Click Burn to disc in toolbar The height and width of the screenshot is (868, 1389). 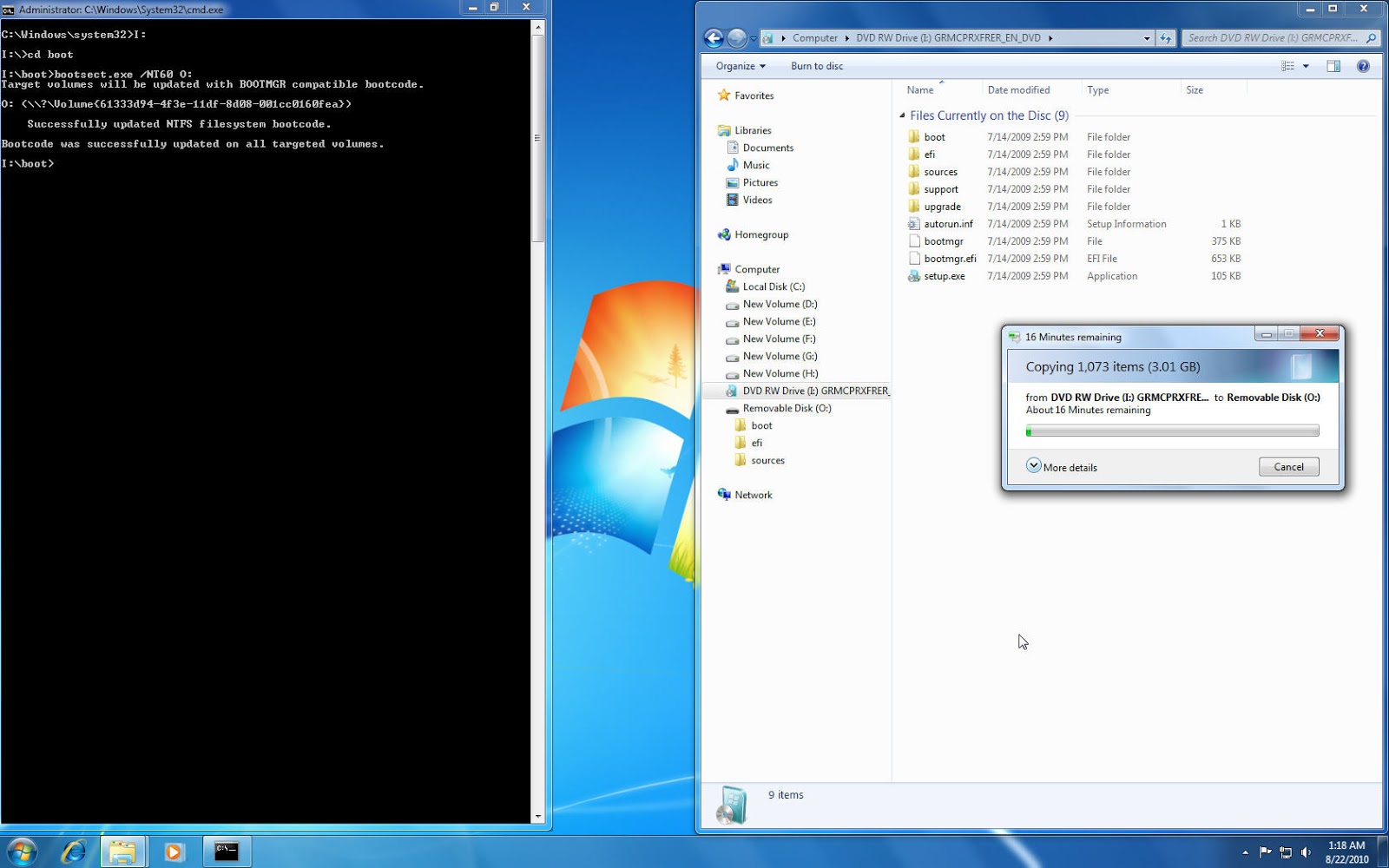817,66
